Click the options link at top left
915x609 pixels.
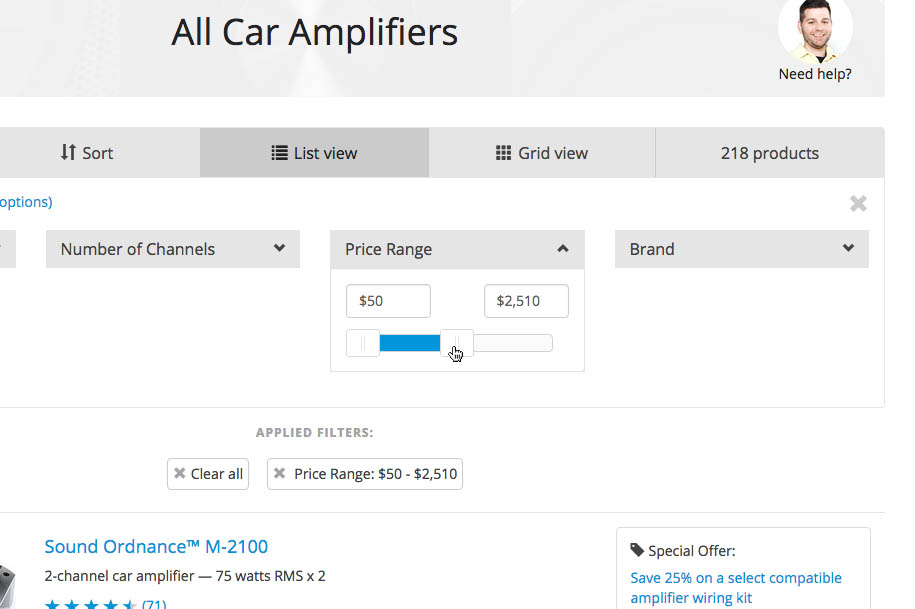click(25, 201)
